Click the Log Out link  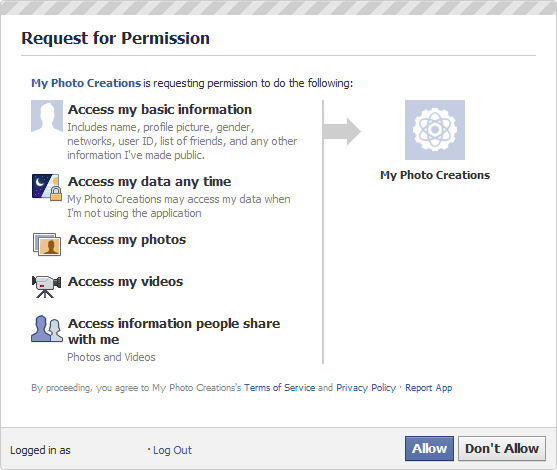[172, 450]
